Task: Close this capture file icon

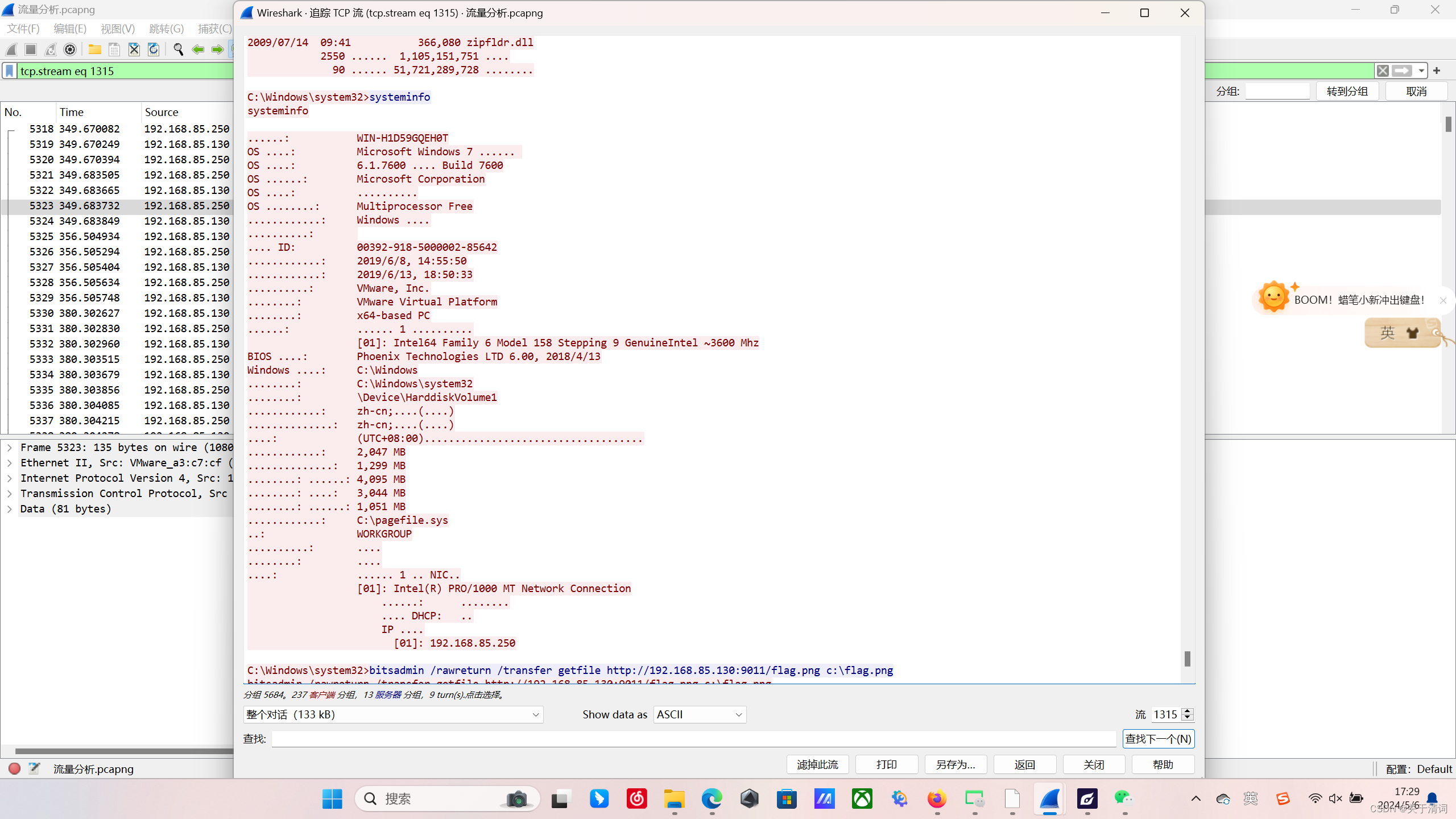Action: 134,50
